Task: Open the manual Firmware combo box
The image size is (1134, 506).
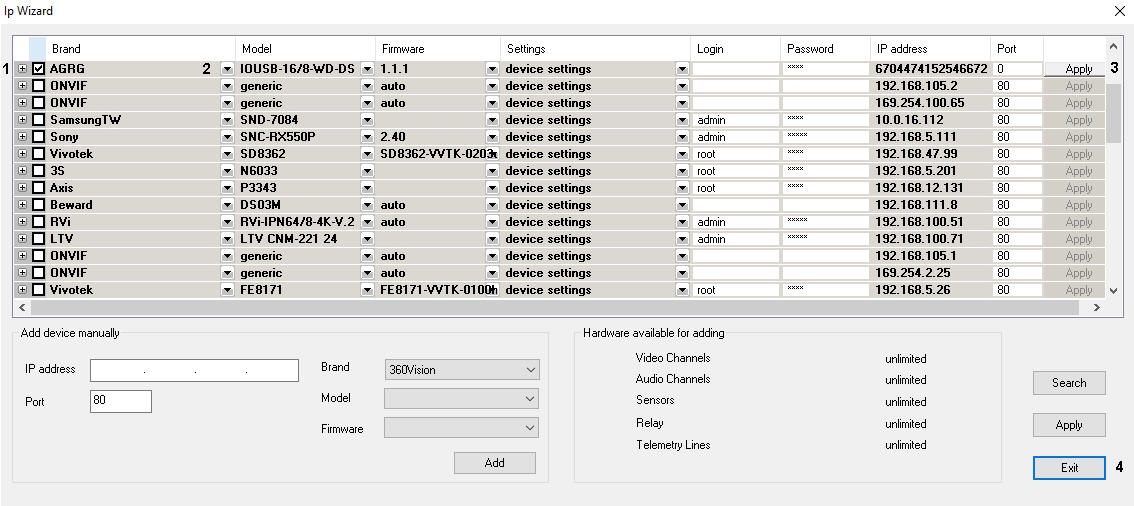Action: tap(461, 428)
